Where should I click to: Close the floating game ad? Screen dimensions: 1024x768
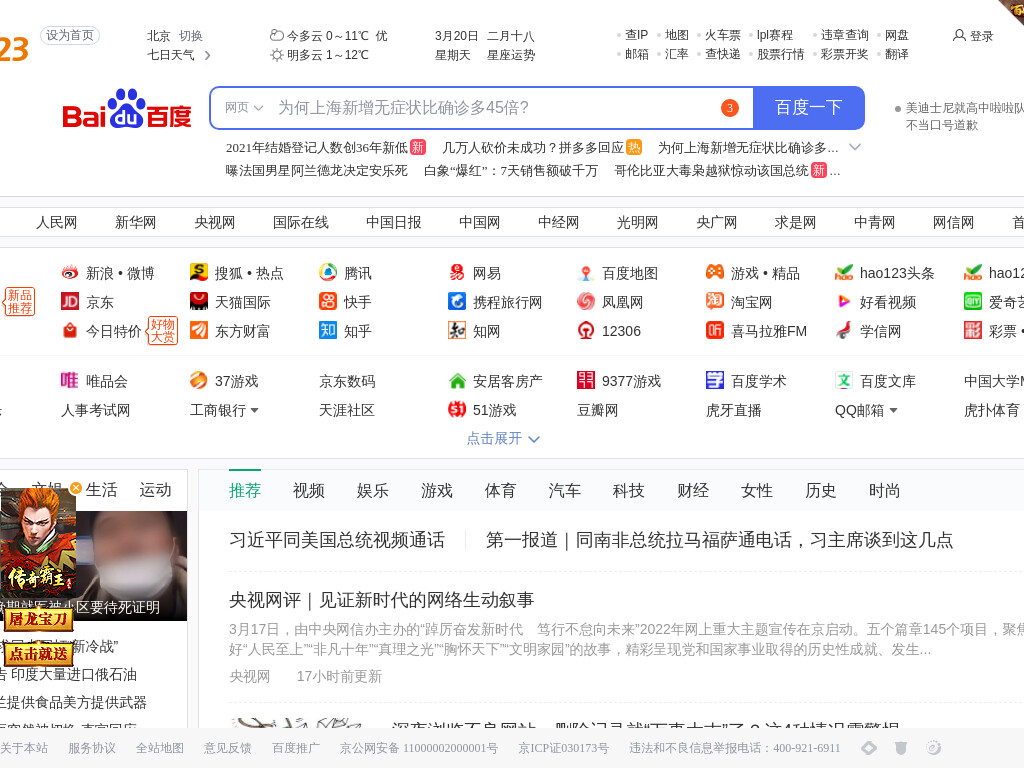coord(76,488)
